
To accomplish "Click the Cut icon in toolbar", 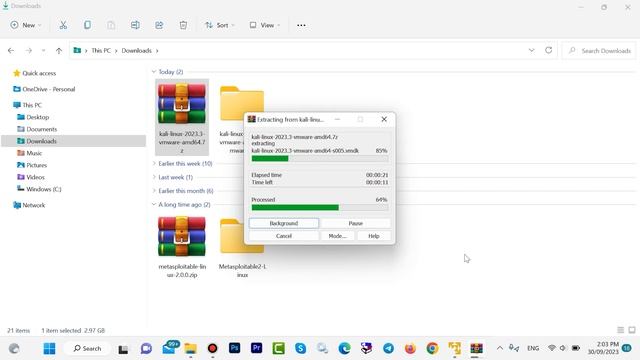I will 63,25.
